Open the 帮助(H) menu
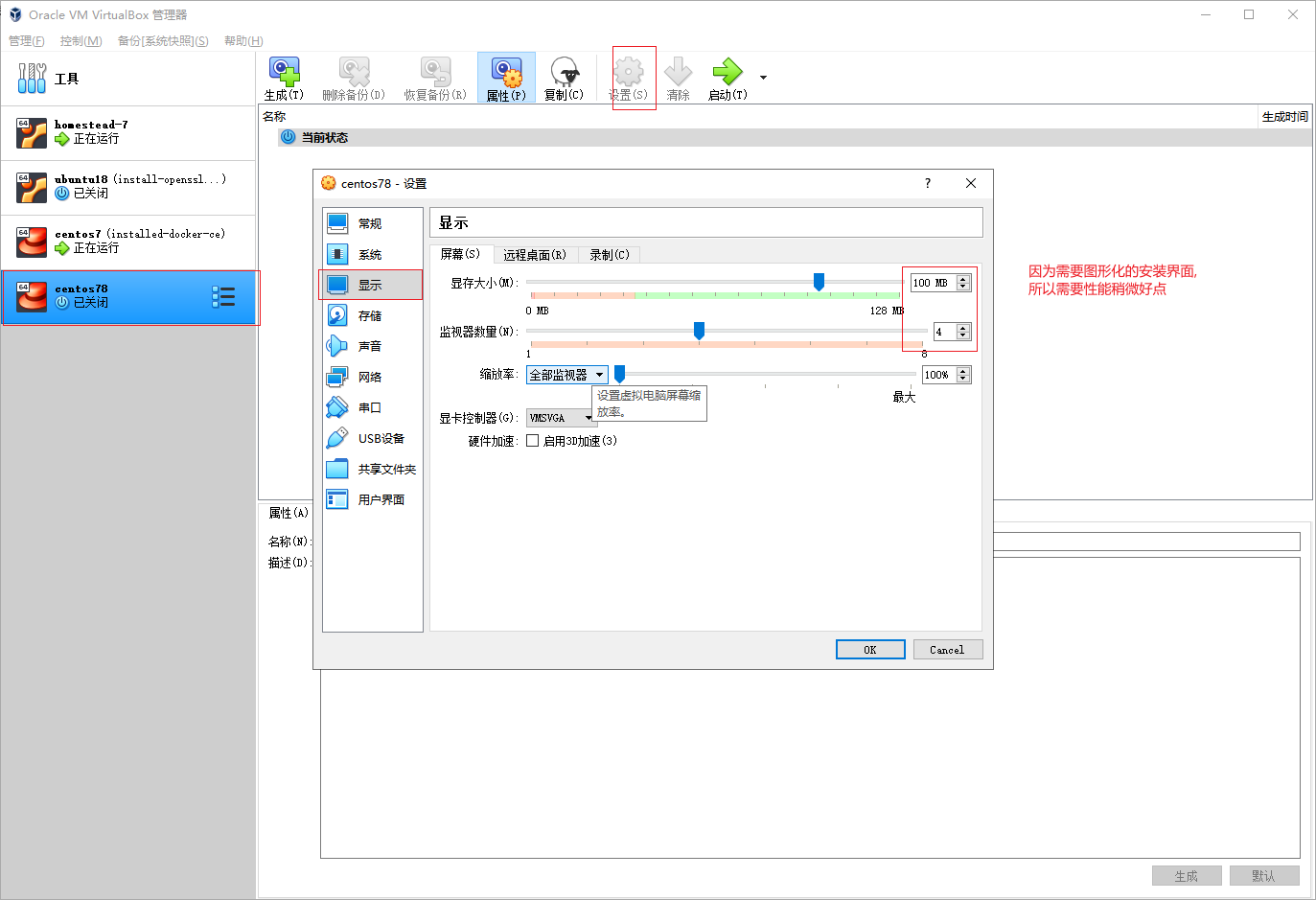The width and height of the screenshot is (1316, 900). [243, 41]
